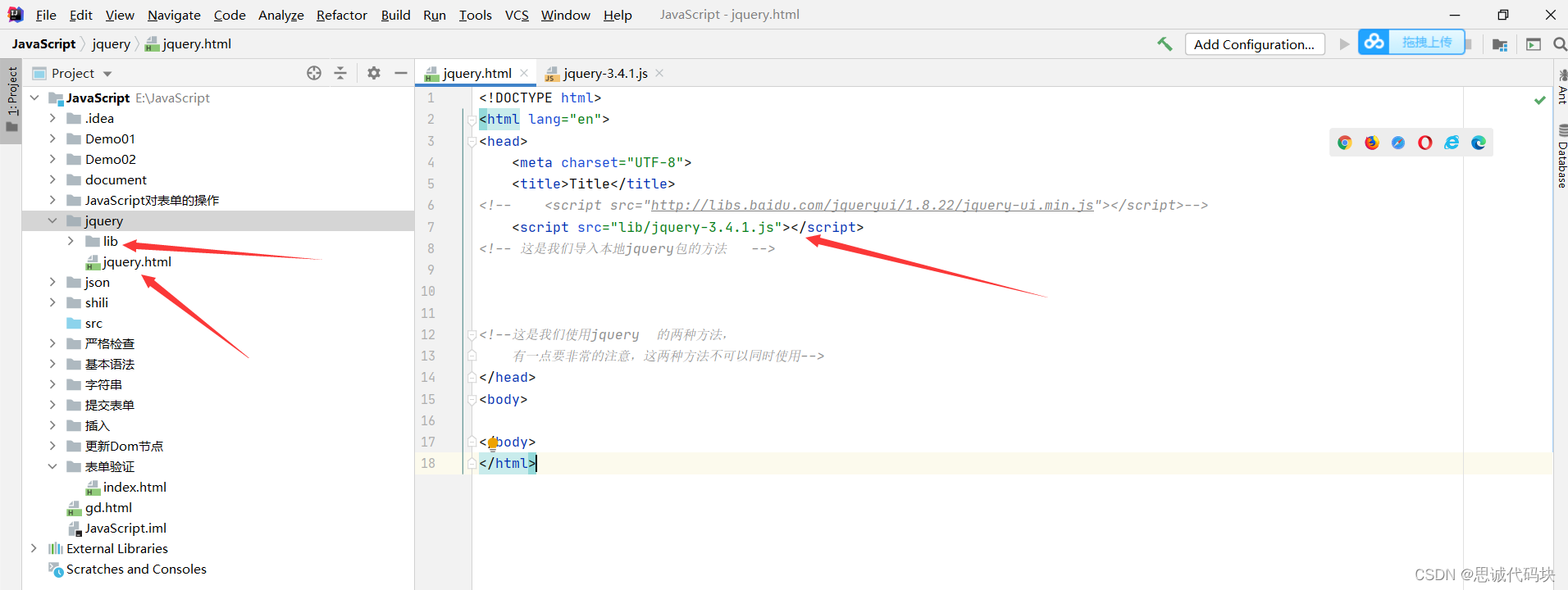1568x590 pixels.
Task: Select the src folder
Action: click(x=93, y=323)
